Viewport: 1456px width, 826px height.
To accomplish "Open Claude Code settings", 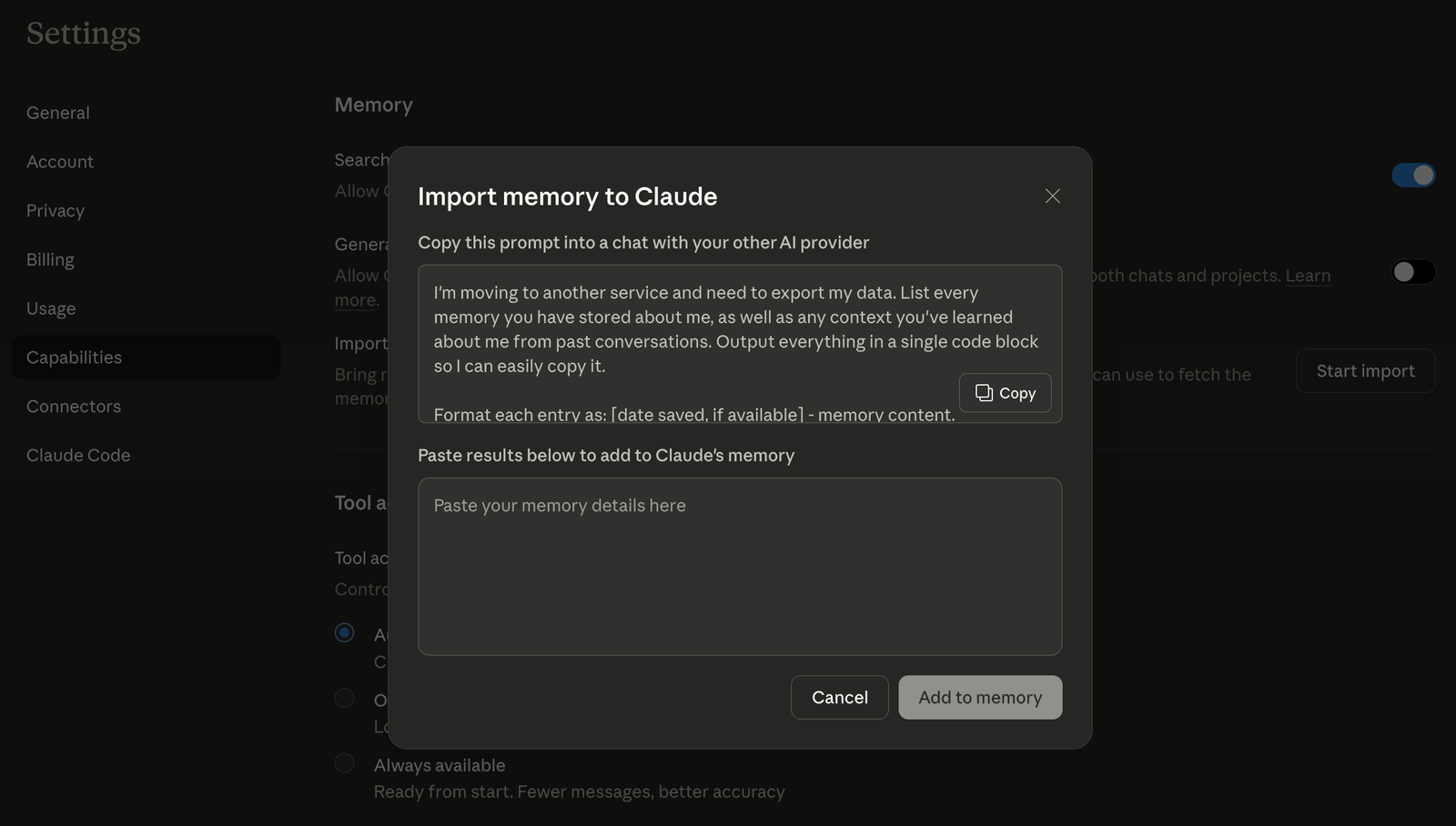I will (78, 455).
